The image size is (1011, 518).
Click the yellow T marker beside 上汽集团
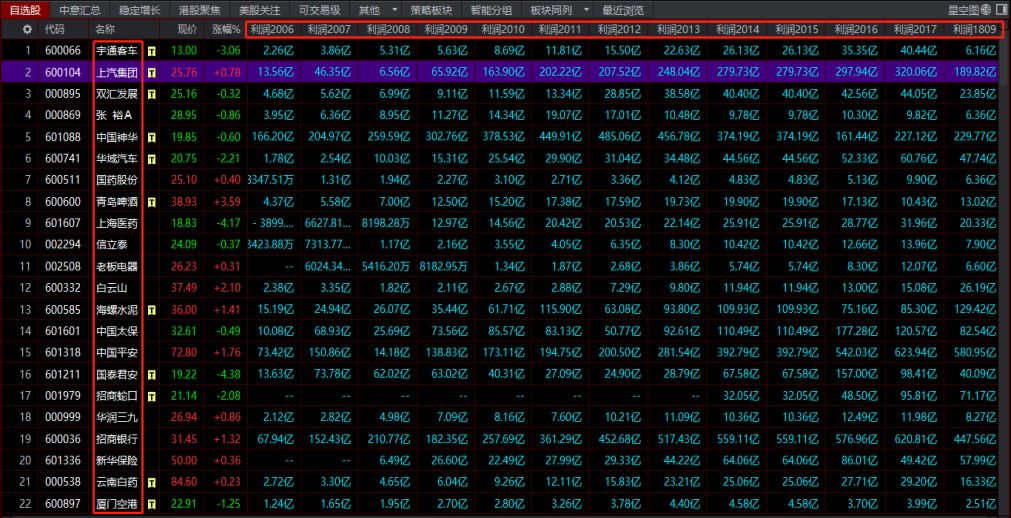click(152, 73)
